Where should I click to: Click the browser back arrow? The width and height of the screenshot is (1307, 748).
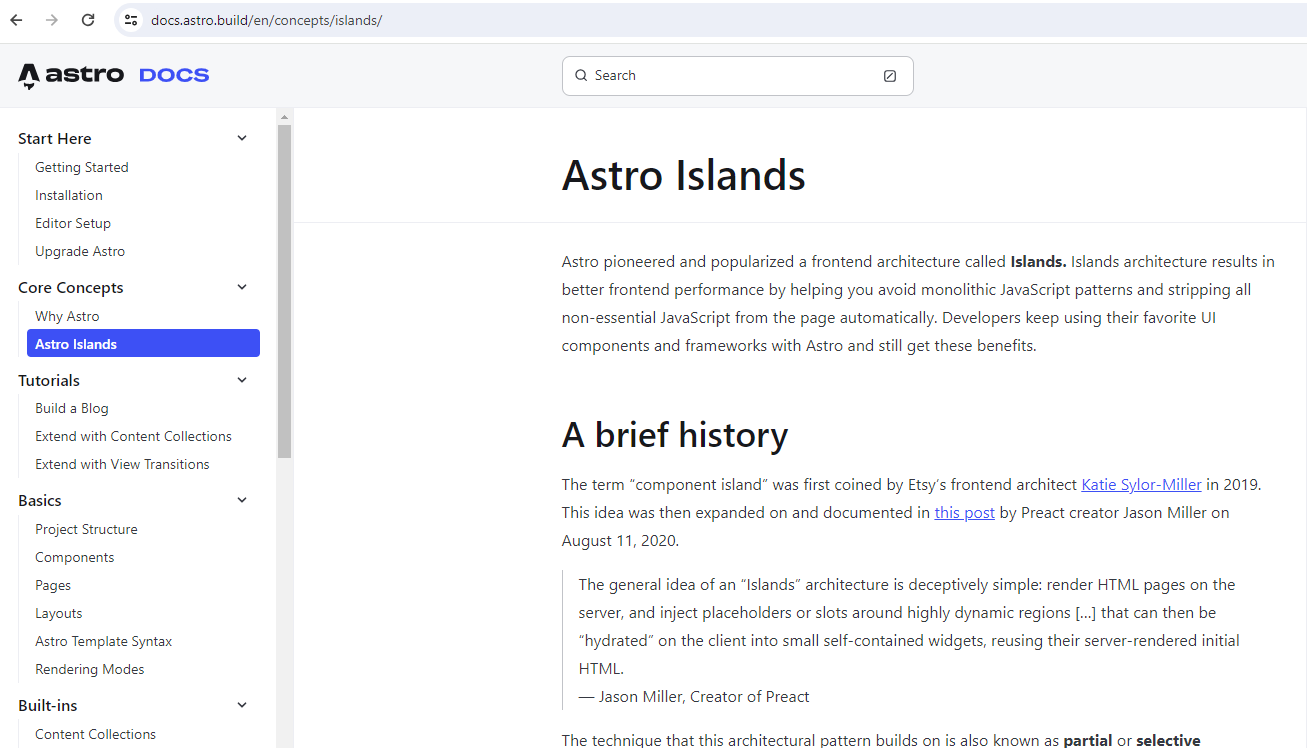(x=16, y=20)
